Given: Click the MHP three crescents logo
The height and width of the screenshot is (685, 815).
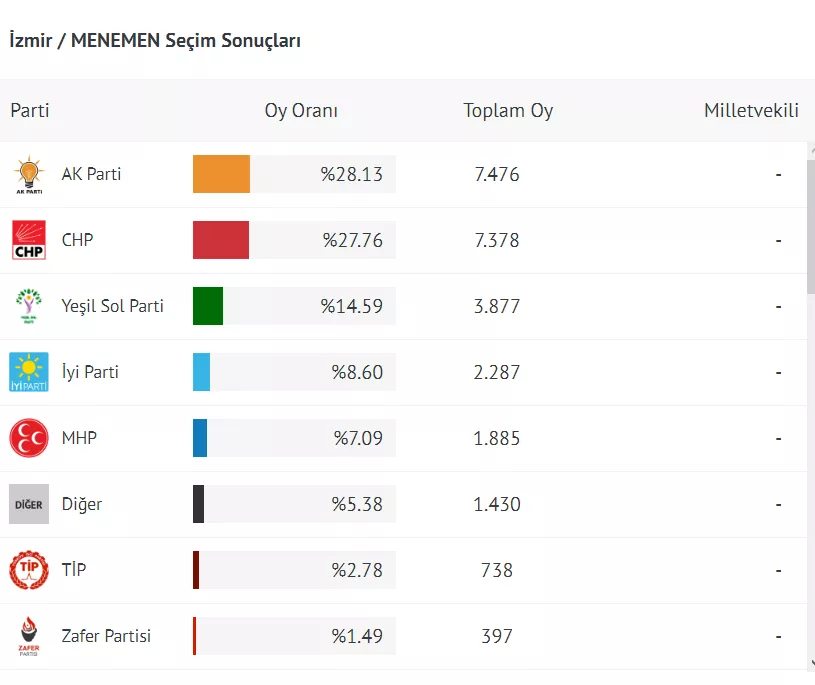Looking at the screenshot, I should 29,438.
